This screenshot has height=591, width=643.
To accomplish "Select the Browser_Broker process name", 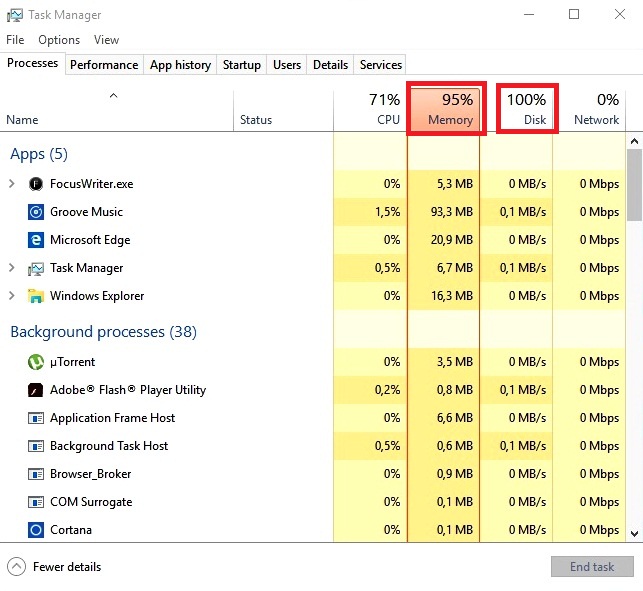I will tap(91, 474).
